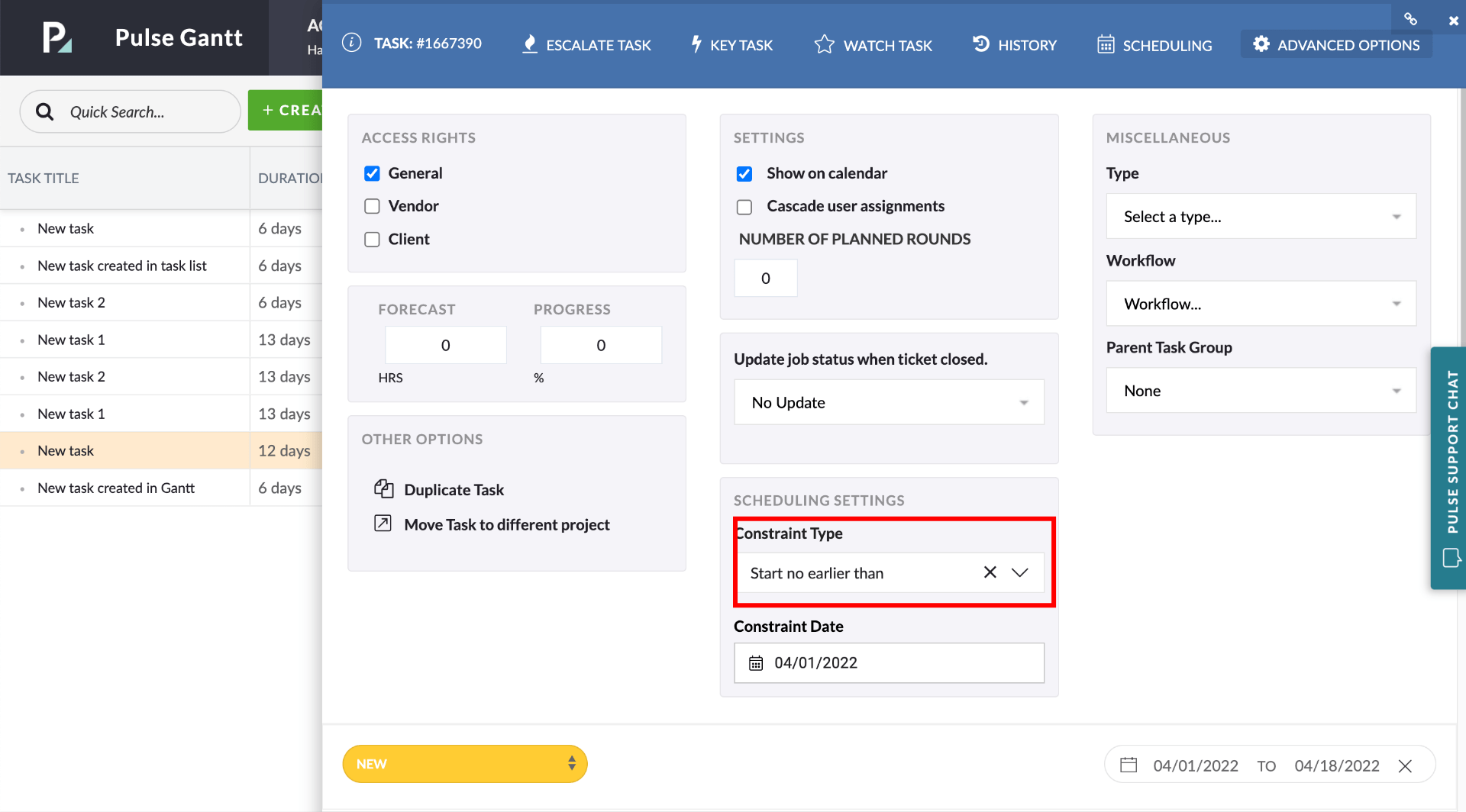Open the Parent Task Group dropdown
The width and height of the screenshot is (1466, 812).
[1261, 391]
